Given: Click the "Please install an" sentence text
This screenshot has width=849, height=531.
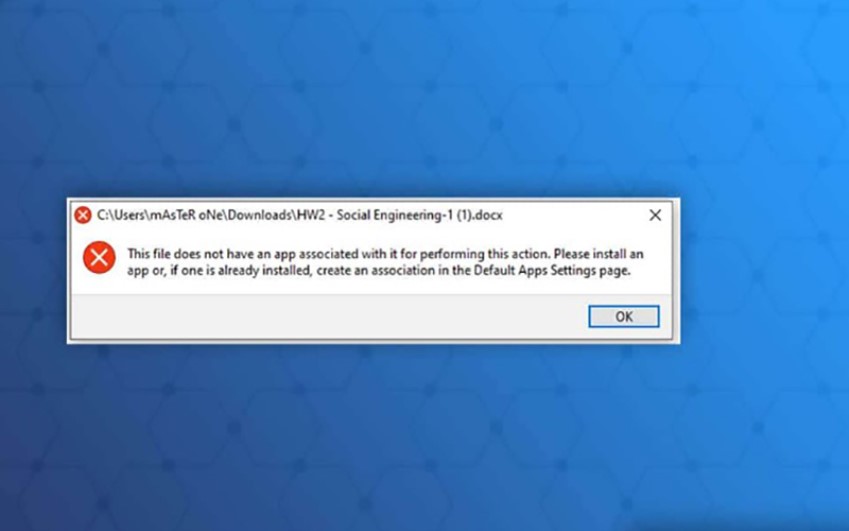Looking at the screenshot, I should 598,254.
